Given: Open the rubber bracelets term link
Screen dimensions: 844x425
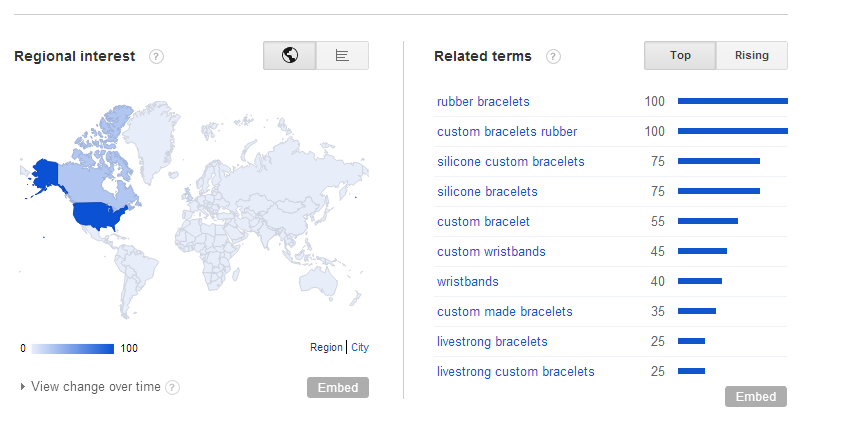Looking at the screenshot, I should pos(483,102).
